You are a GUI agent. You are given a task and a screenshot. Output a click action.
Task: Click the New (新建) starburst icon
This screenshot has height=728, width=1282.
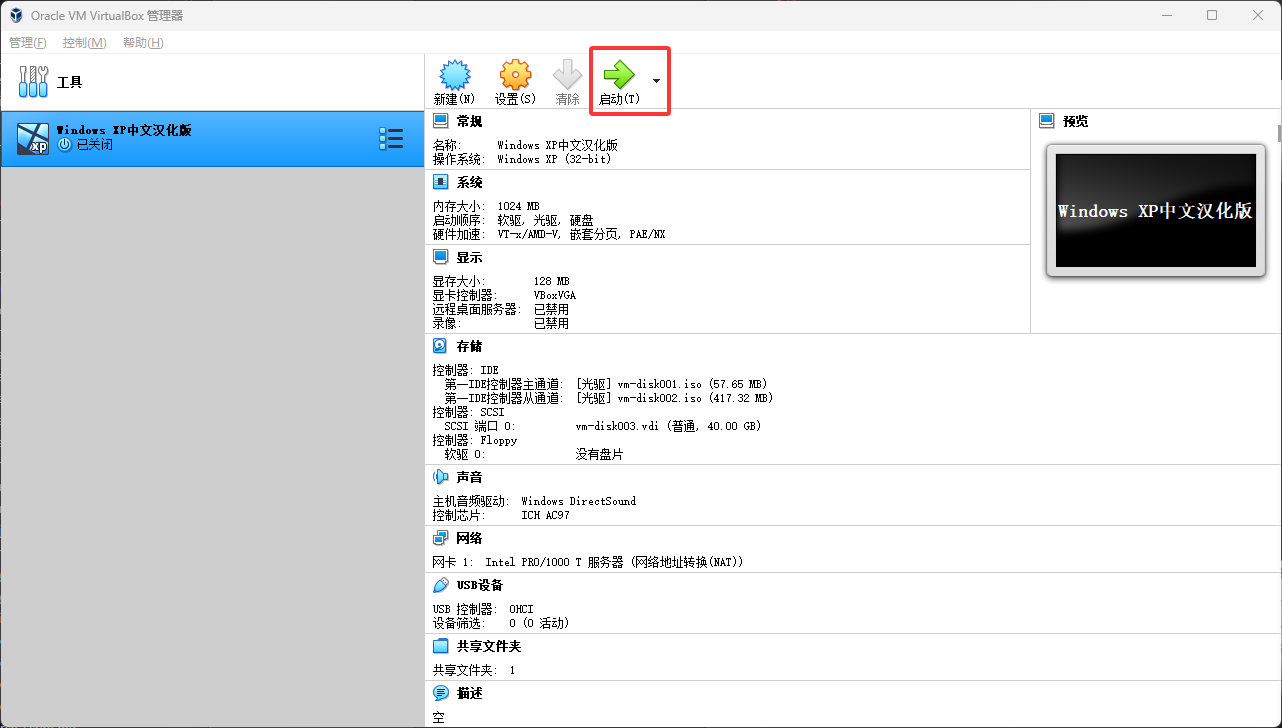click(x=455, y=75)
